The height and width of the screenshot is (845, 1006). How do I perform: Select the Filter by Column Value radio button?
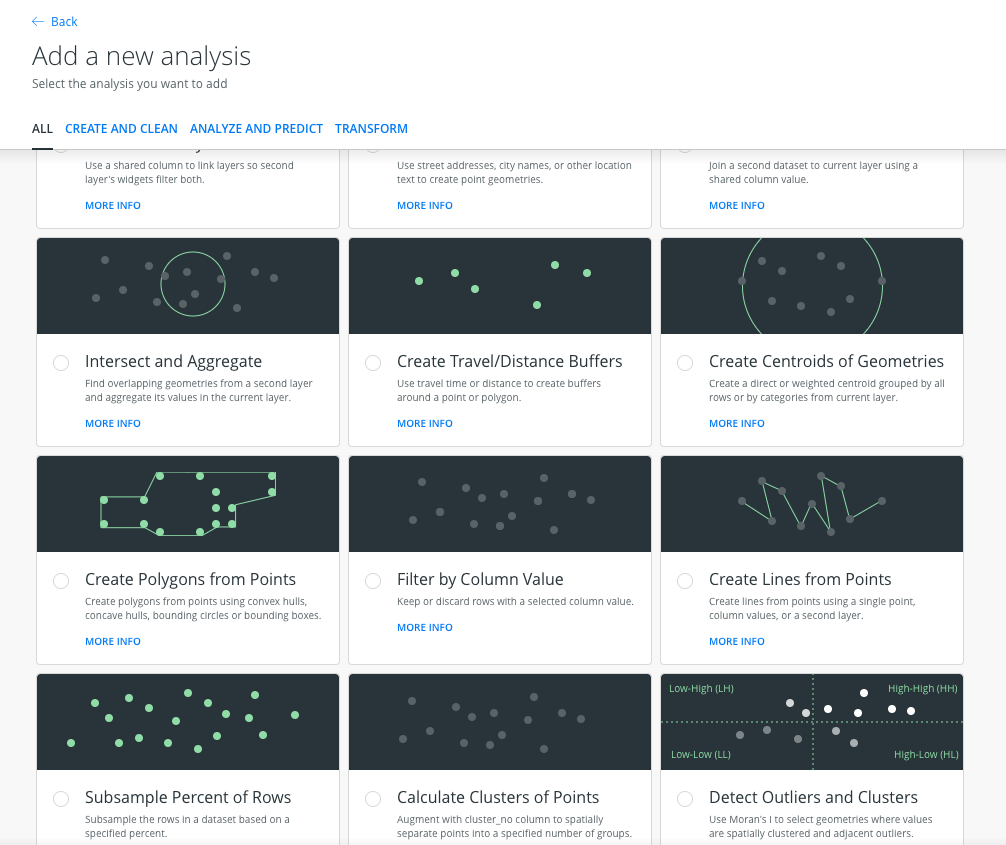(x=373, y=581)
